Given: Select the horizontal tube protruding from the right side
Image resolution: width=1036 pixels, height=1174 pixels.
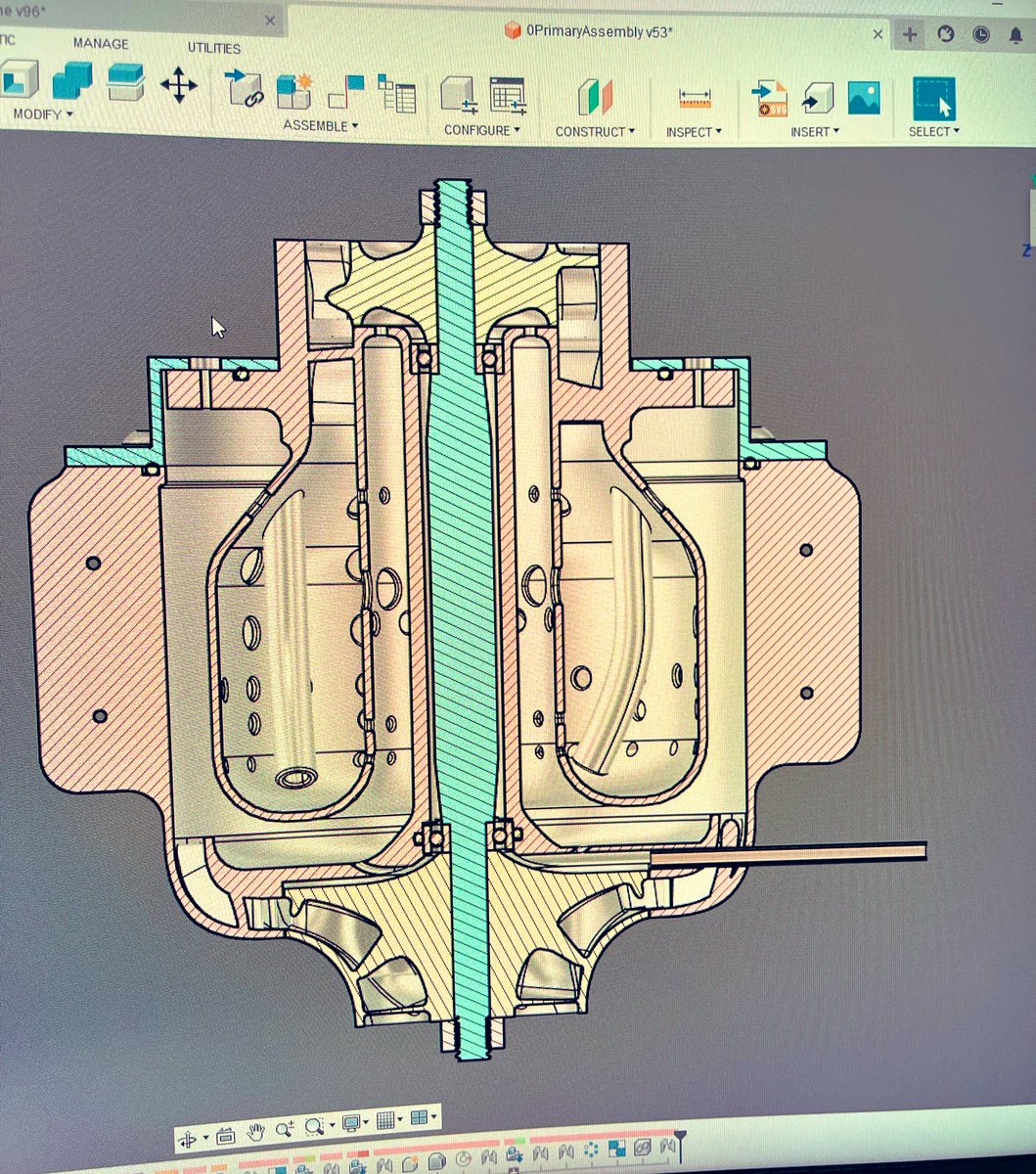Looking at the screenshot, I should point(788,853).
